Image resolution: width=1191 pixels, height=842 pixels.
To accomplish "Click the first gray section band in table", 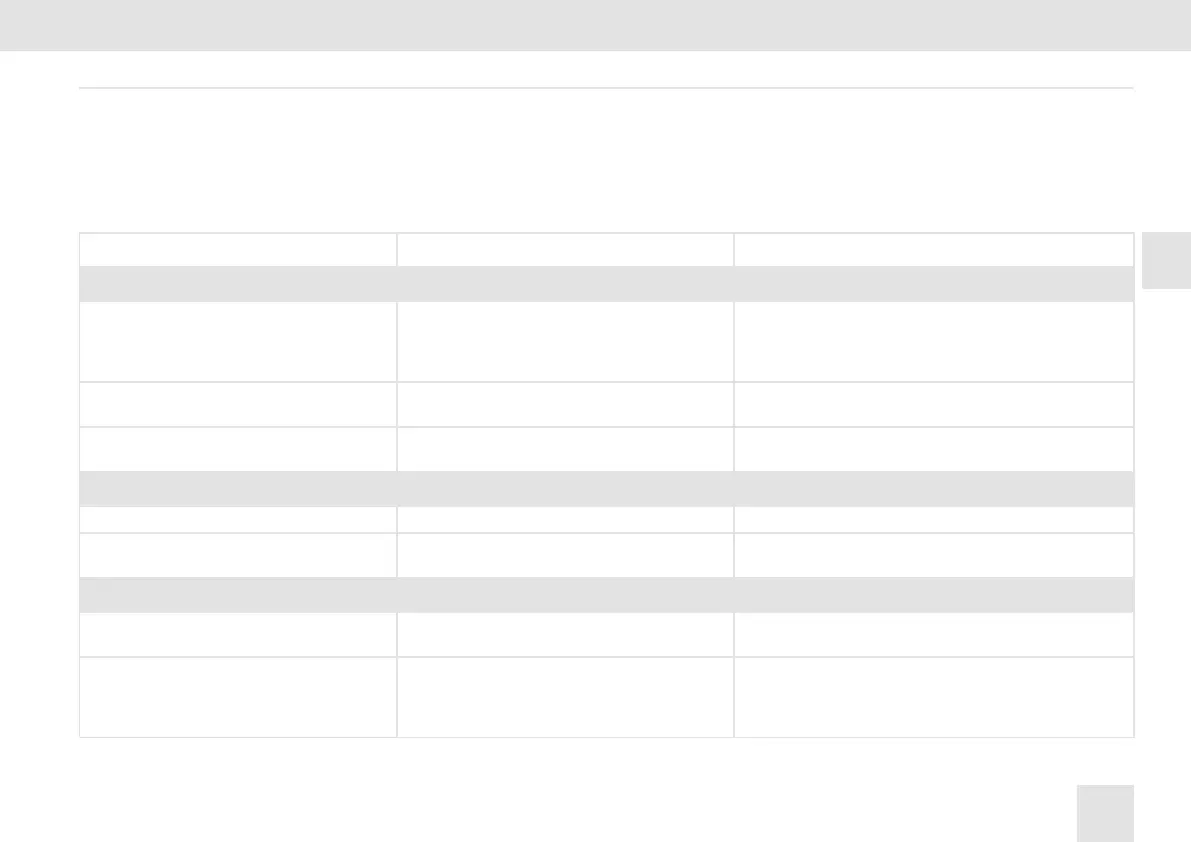I will [x=606, y=284].
